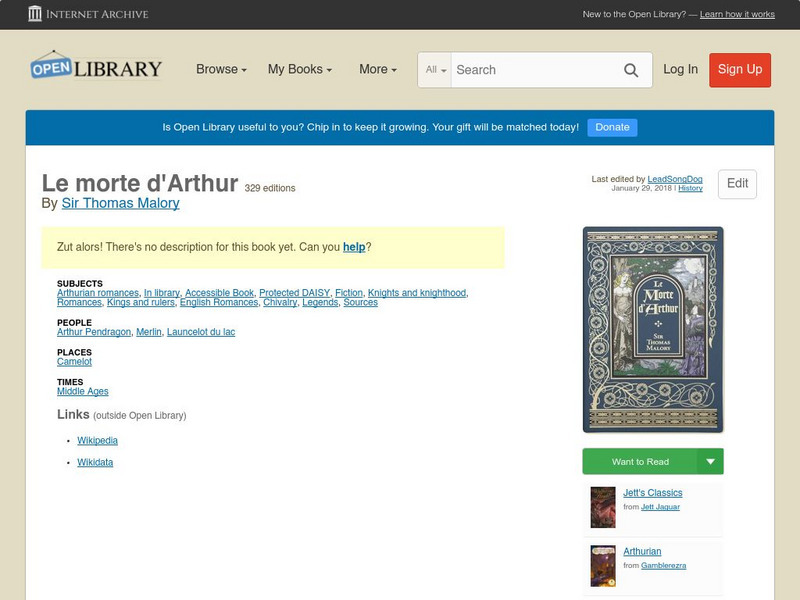Open the My Books menu
Image resolution: width=800 pixels, height=600 pixels.
point(302,70)
